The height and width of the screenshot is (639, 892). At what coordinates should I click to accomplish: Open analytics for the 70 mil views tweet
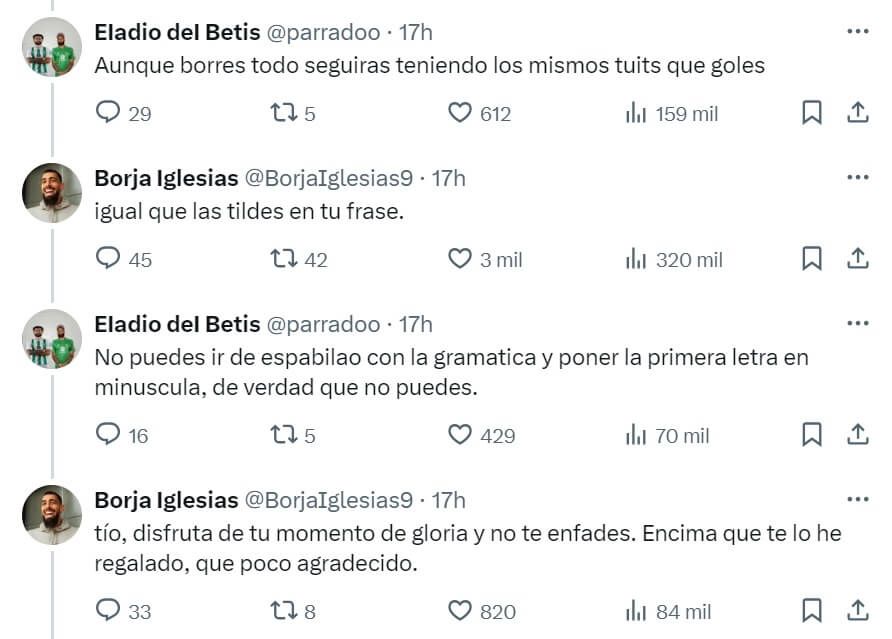click(x=636, y=435)
